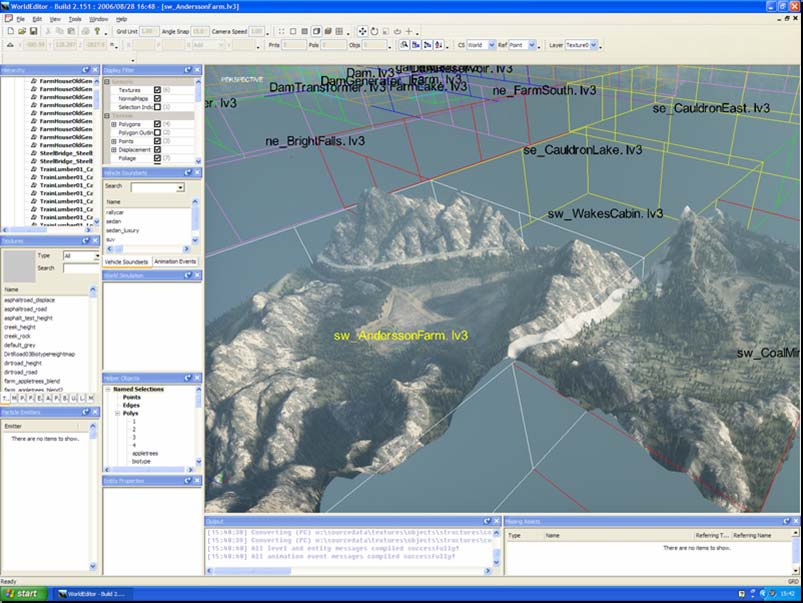Switch to the Animation Events tab

point(175,262)
